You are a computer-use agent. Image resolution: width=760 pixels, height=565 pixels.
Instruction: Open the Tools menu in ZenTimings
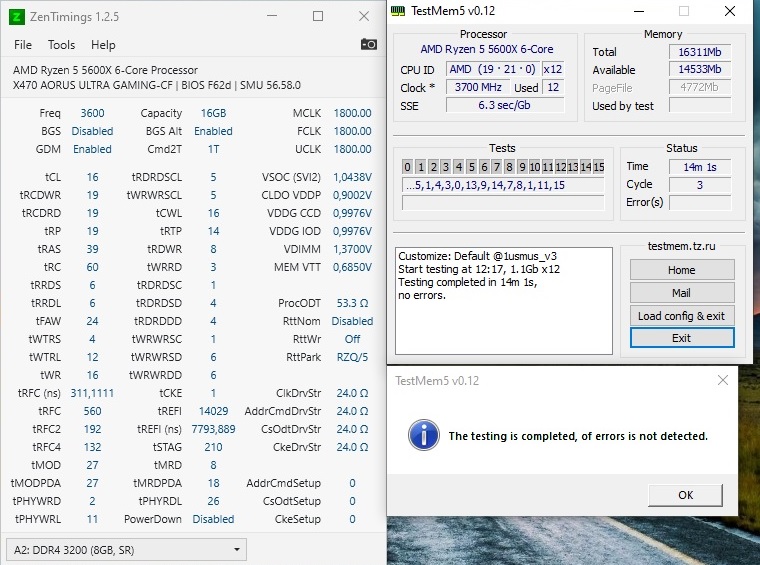[62, 45]
